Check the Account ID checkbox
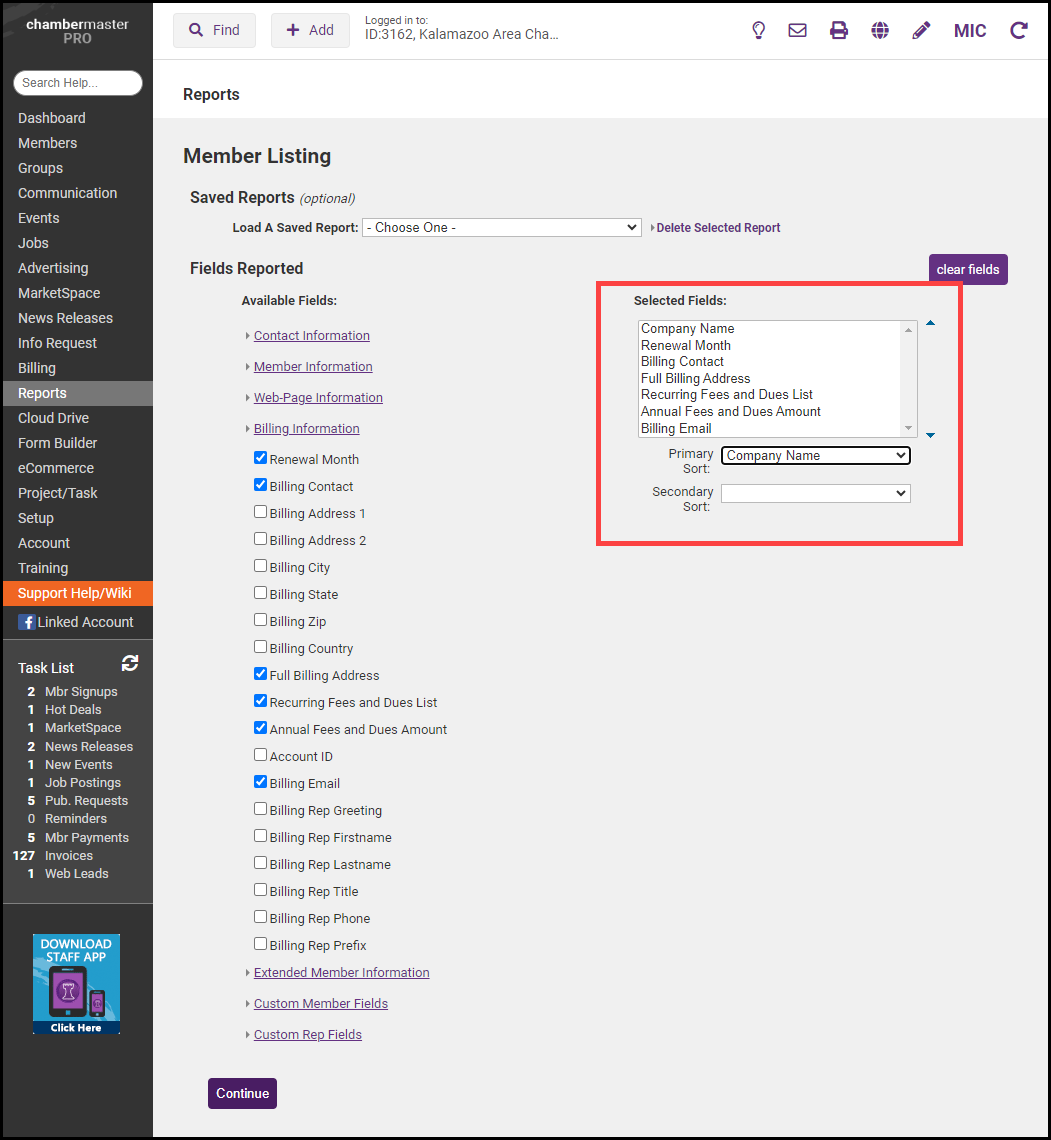 pos(261,756)
